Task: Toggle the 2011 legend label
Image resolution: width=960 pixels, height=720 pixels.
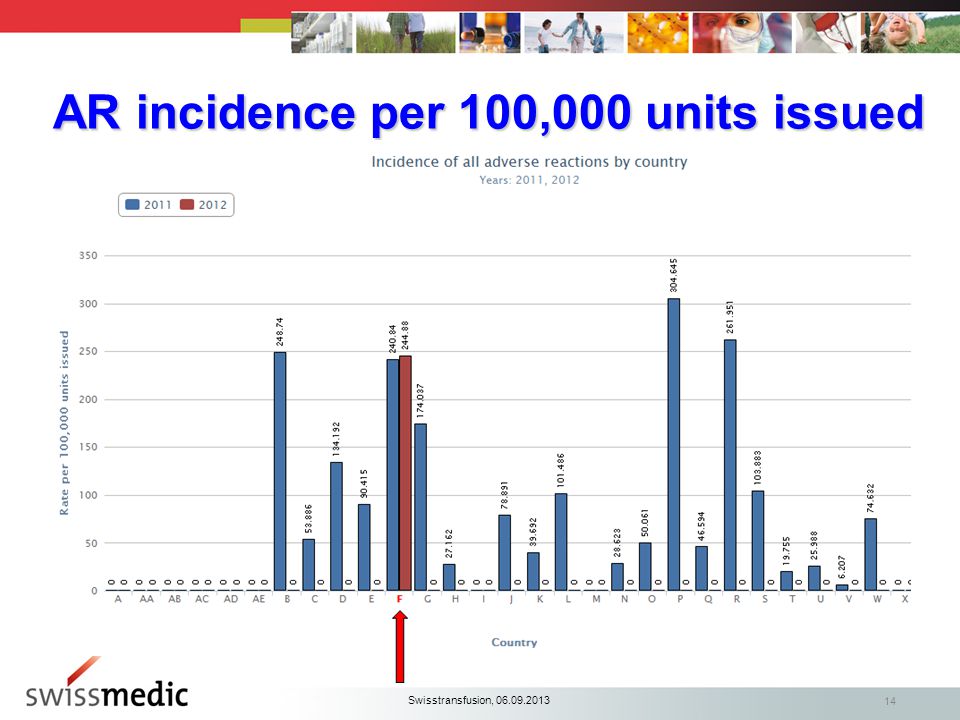Action: pos(158,205)
